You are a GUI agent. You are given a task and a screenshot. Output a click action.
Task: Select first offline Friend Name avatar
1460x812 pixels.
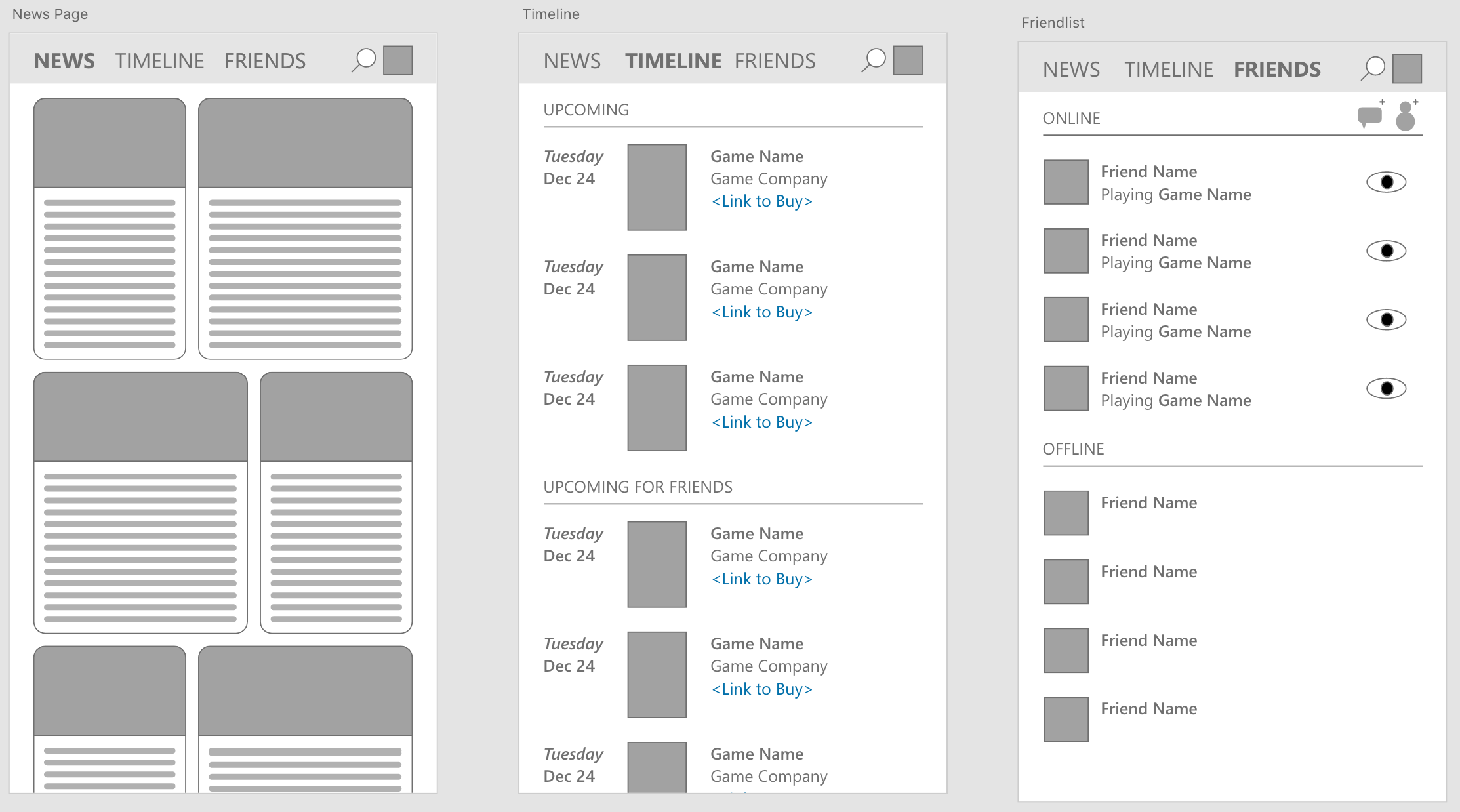click(x=1066, y=513)
